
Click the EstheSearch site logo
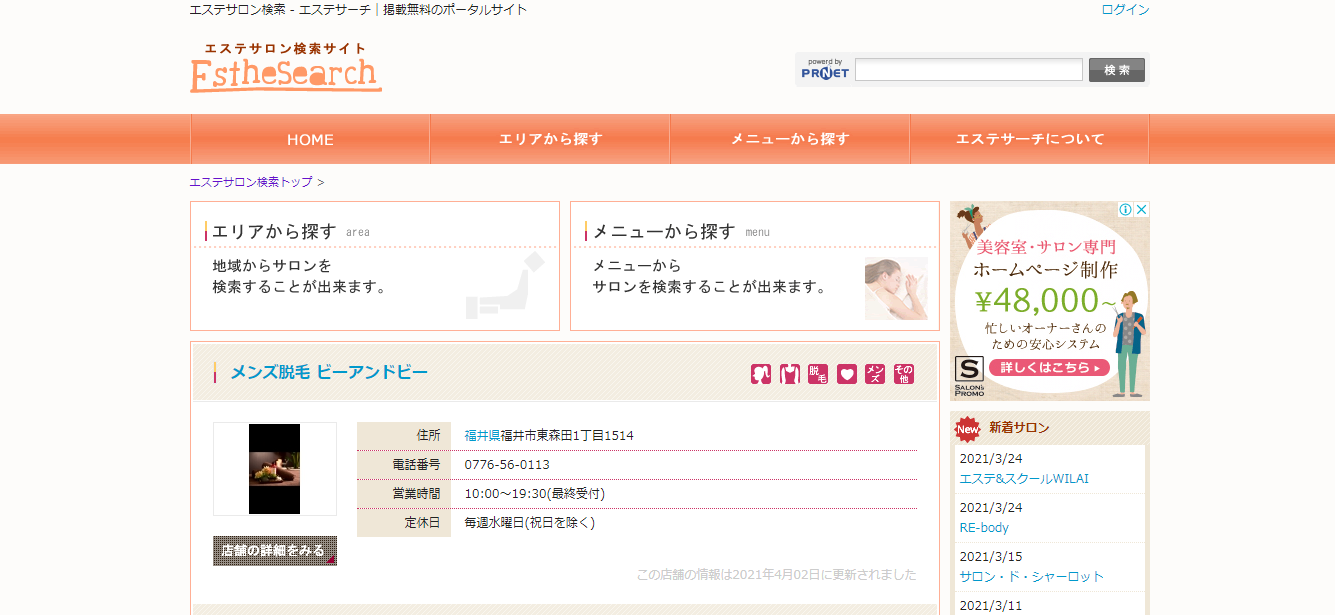286,68
